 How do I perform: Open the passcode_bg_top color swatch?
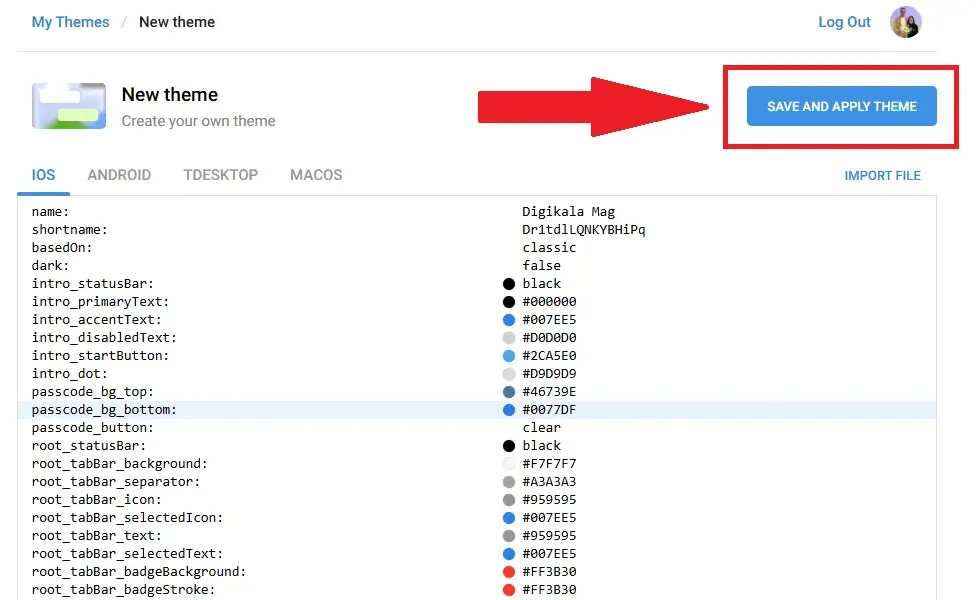509,392
